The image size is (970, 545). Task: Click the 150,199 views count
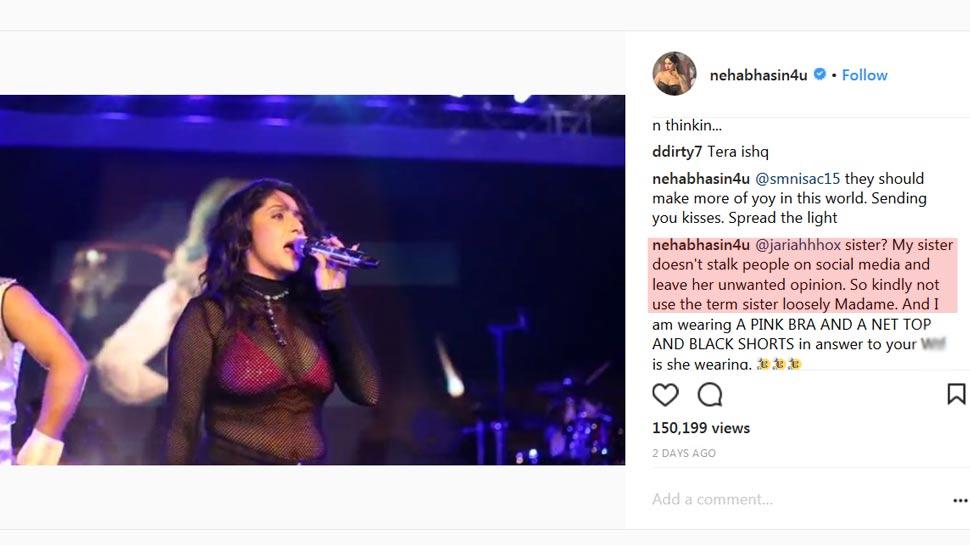pos(701,428)
